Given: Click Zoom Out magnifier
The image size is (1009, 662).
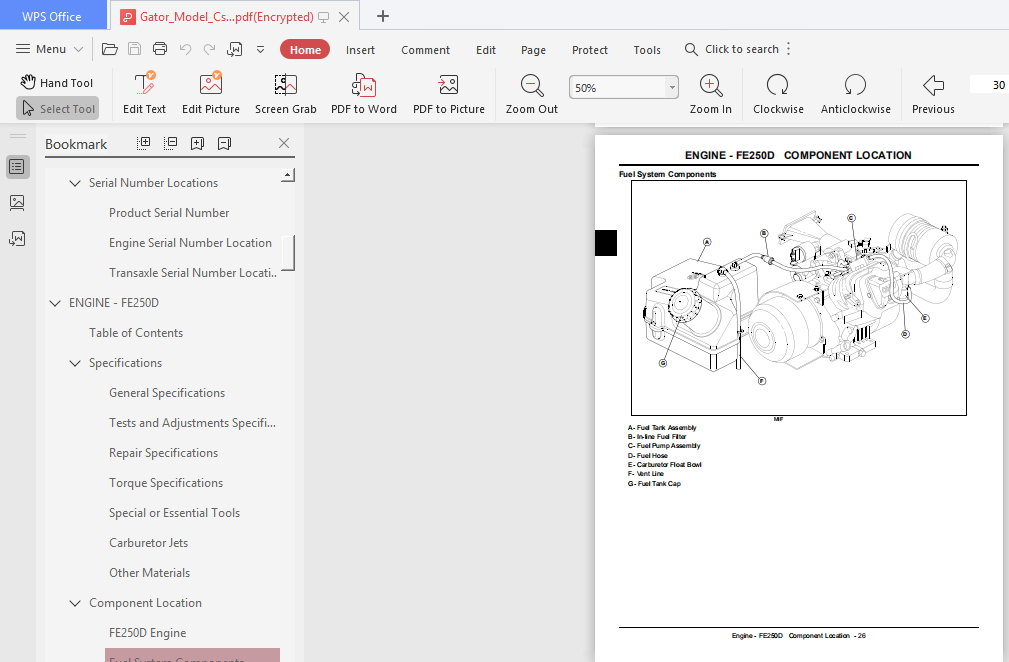Looking at the screenshot, I should 532,94.
